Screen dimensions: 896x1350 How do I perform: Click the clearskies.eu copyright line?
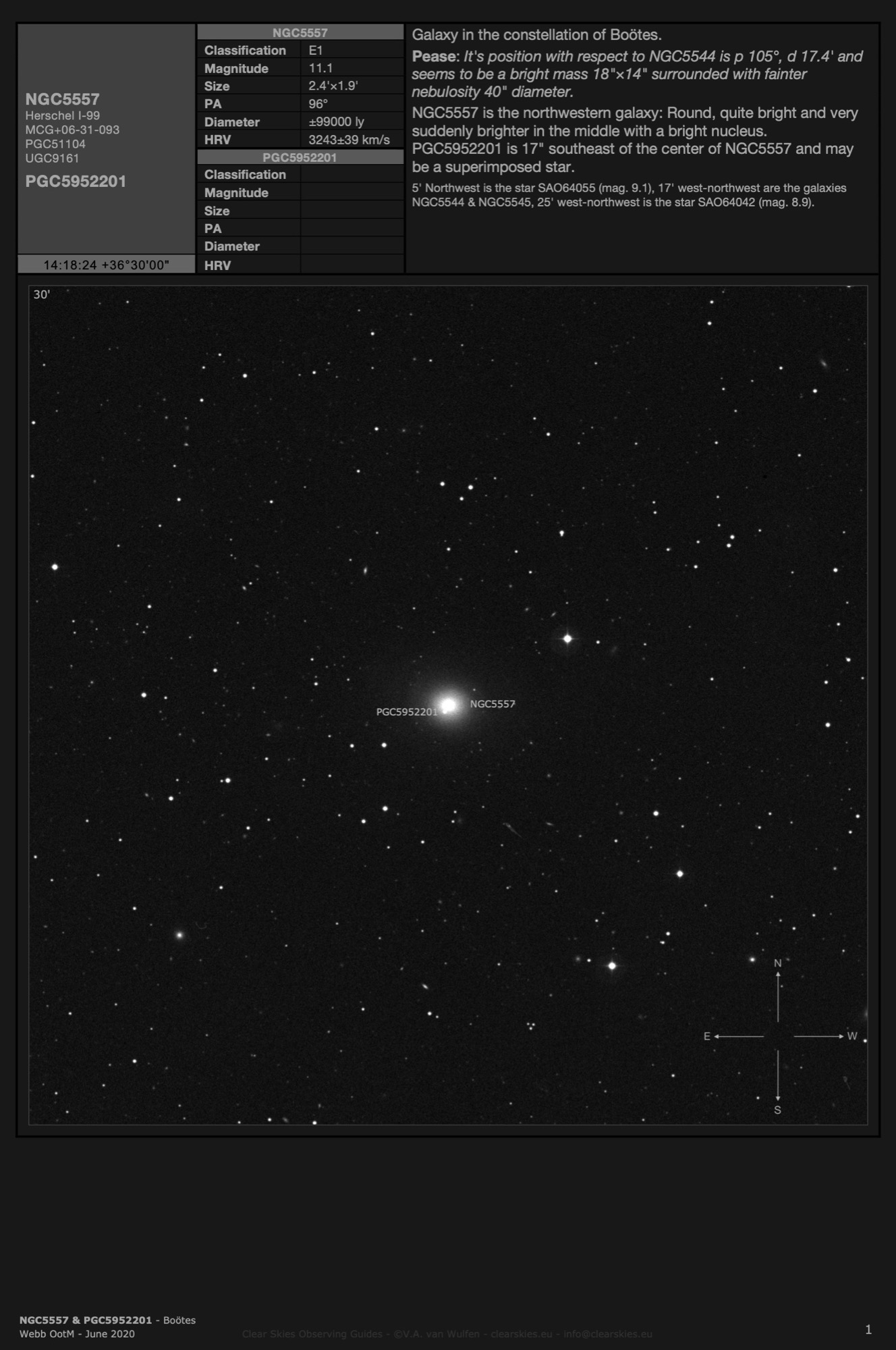click(447, 1334)
